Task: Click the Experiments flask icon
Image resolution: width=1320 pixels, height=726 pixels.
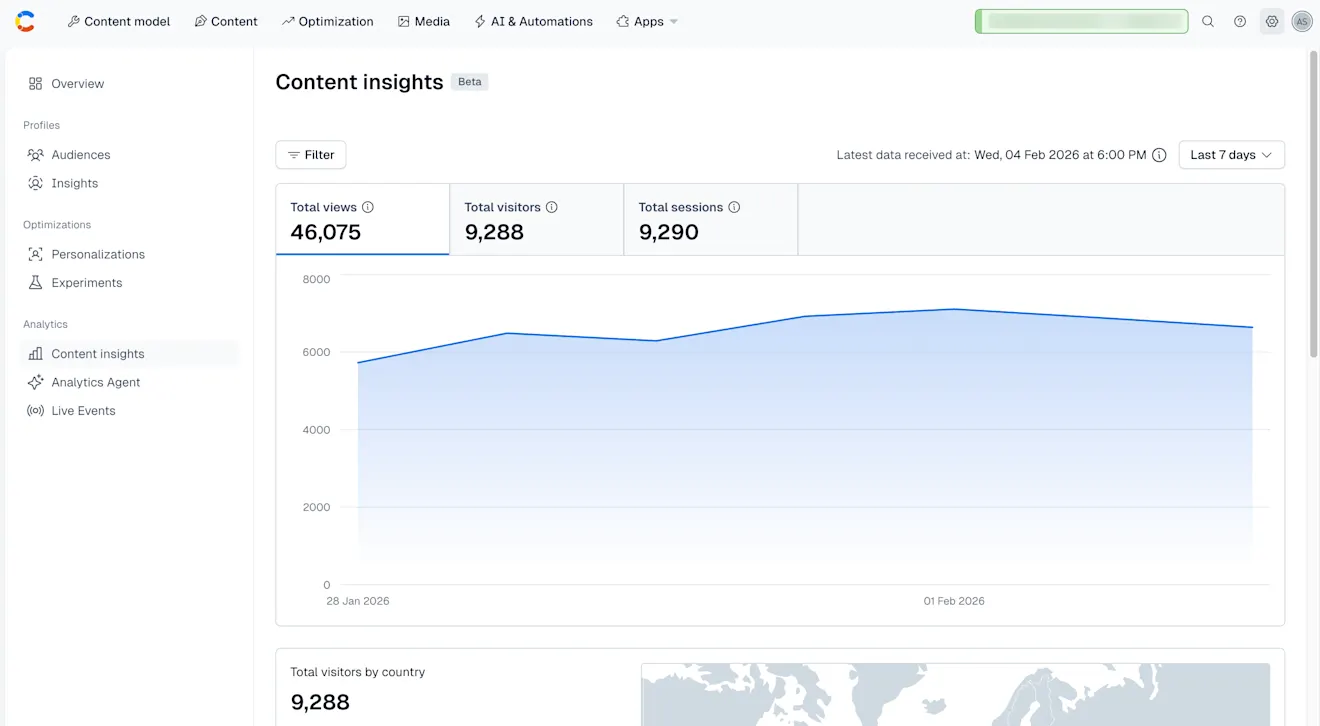Action: (35, 282)
